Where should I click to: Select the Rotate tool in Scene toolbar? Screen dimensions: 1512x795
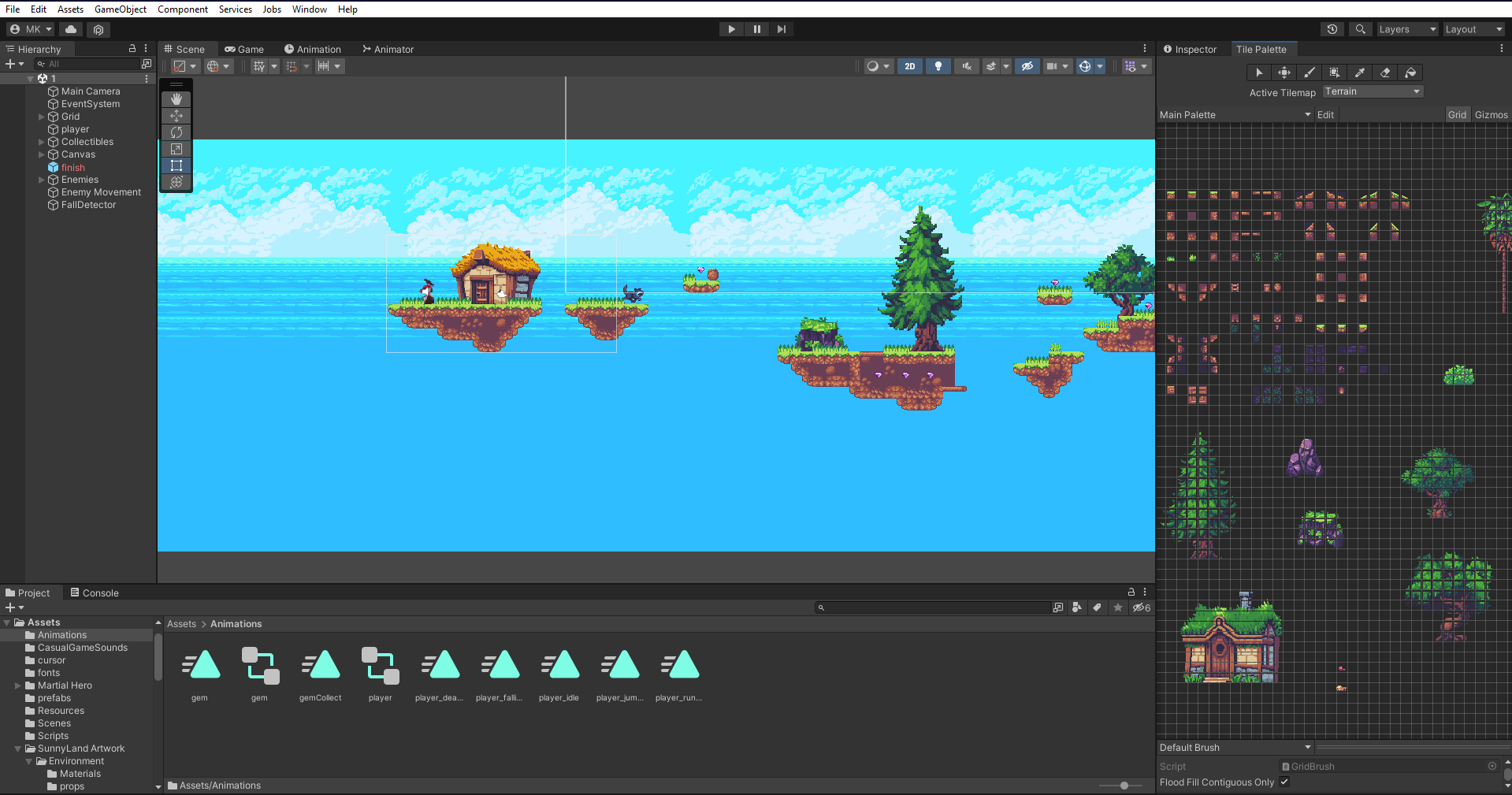click(176, 132)
